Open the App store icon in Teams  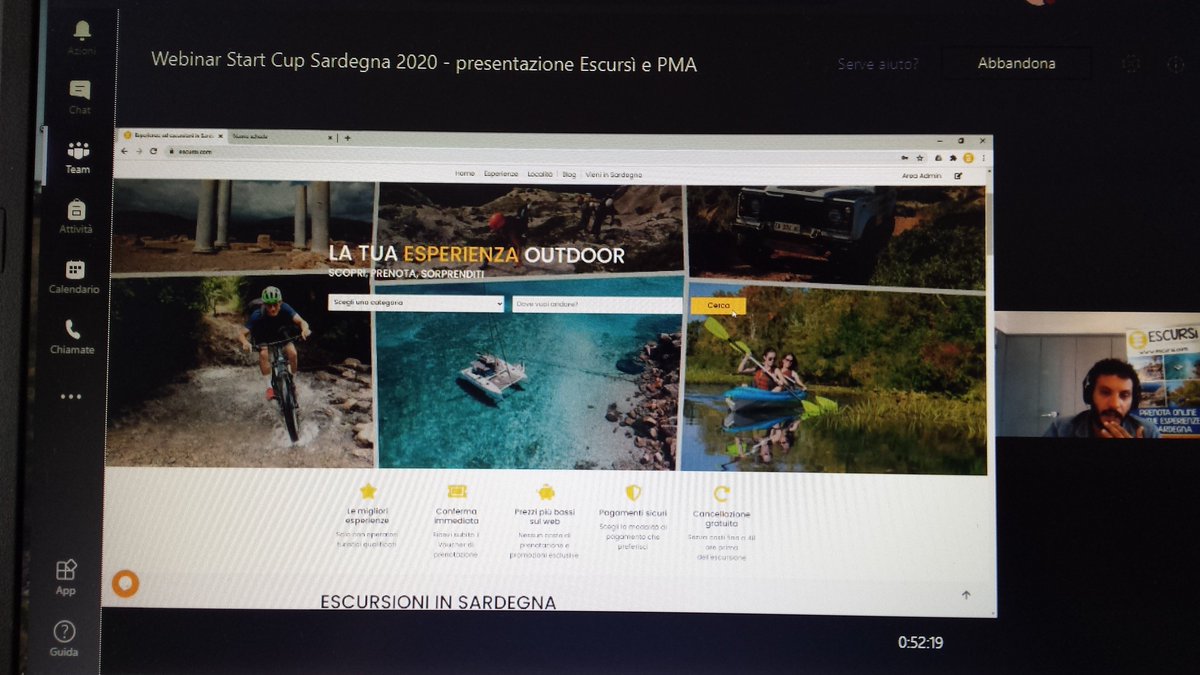pos(65,577)
